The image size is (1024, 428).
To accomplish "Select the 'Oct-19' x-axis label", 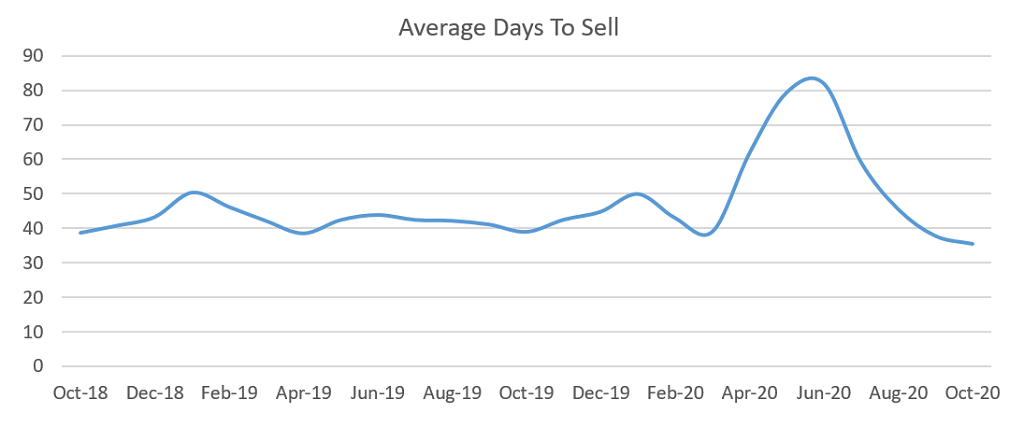I will [527, 394].
